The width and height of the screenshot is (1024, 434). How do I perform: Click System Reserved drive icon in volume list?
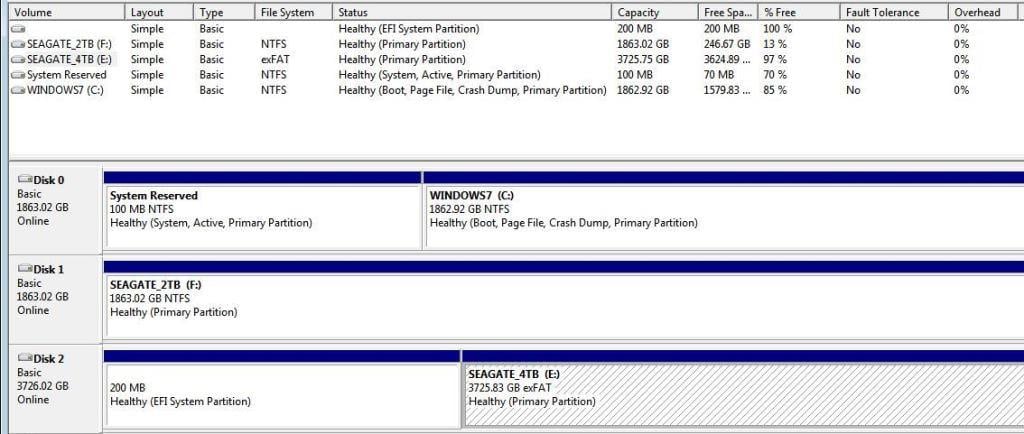(18, 75)
